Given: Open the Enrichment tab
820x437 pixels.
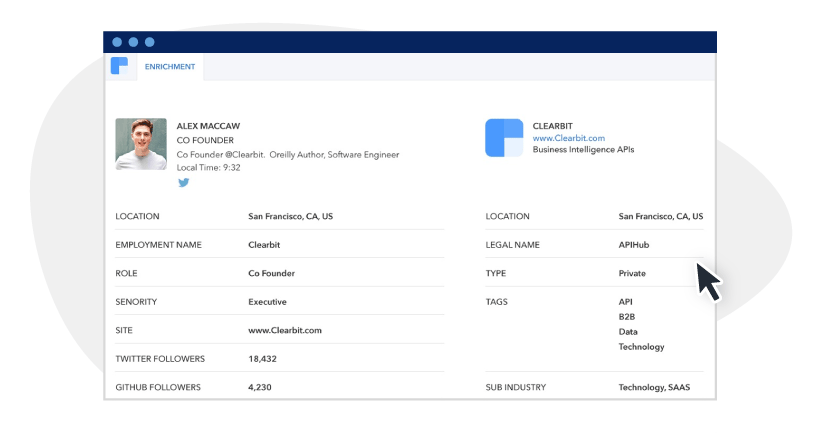Looking at the screenshot, I should 169,67.
